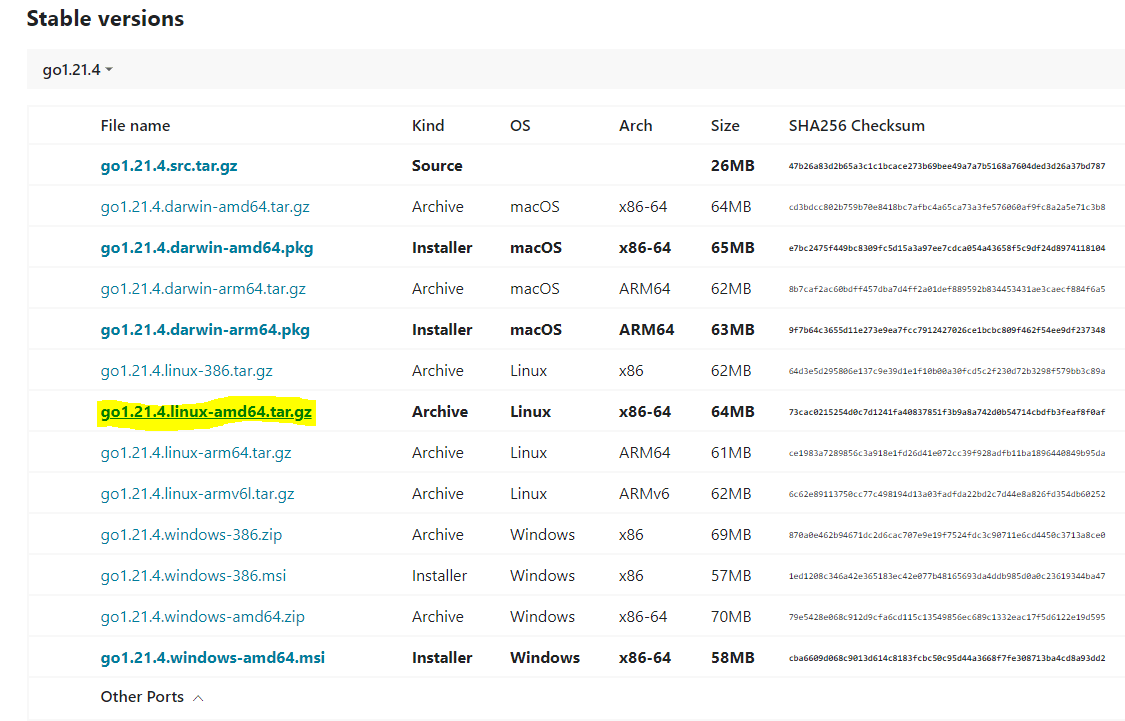Click the Stable versions heading
1125x721 pixels.
tap(105, 18)
